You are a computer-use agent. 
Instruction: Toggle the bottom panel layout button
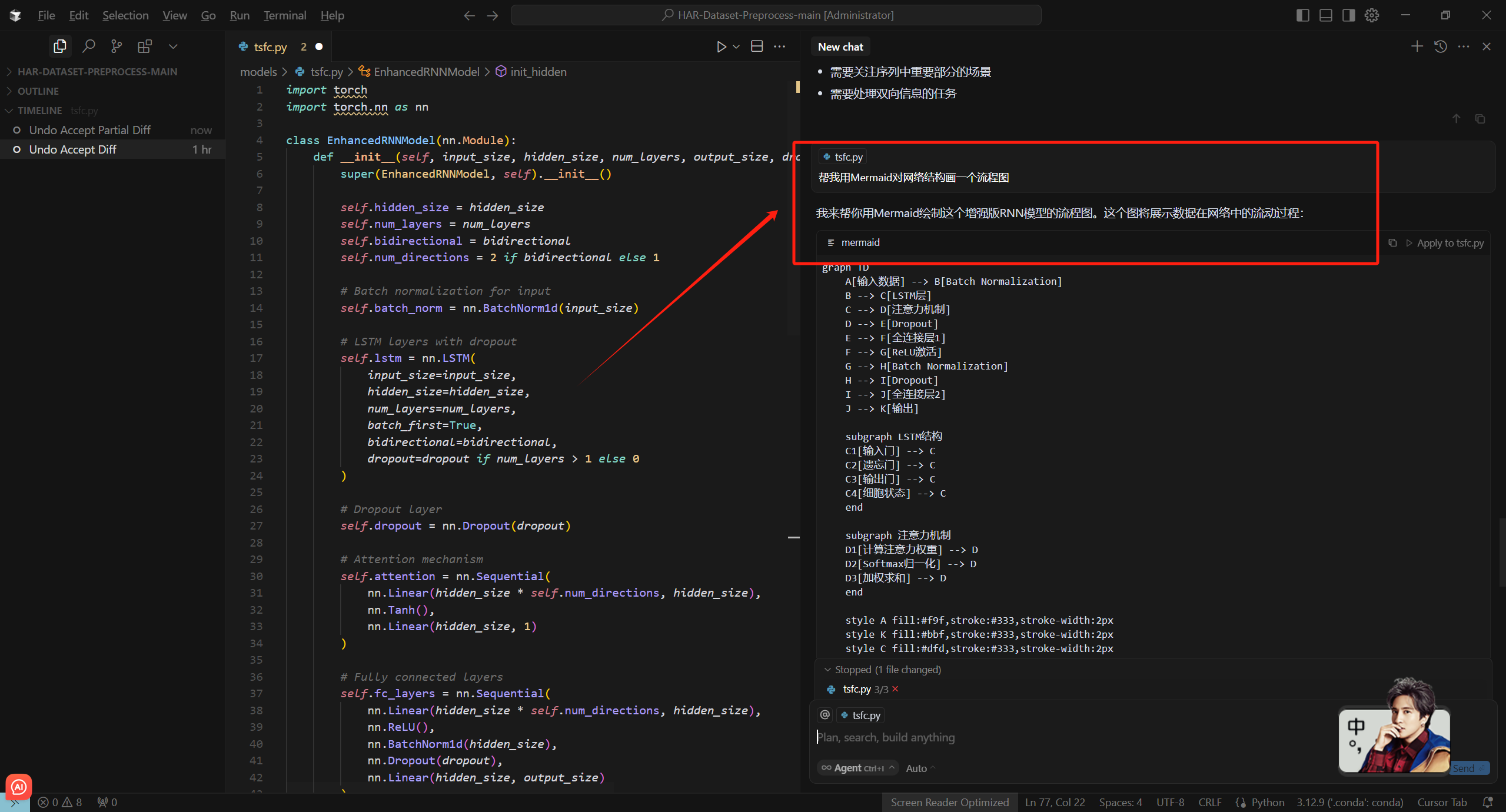(x=1325, y=15)
